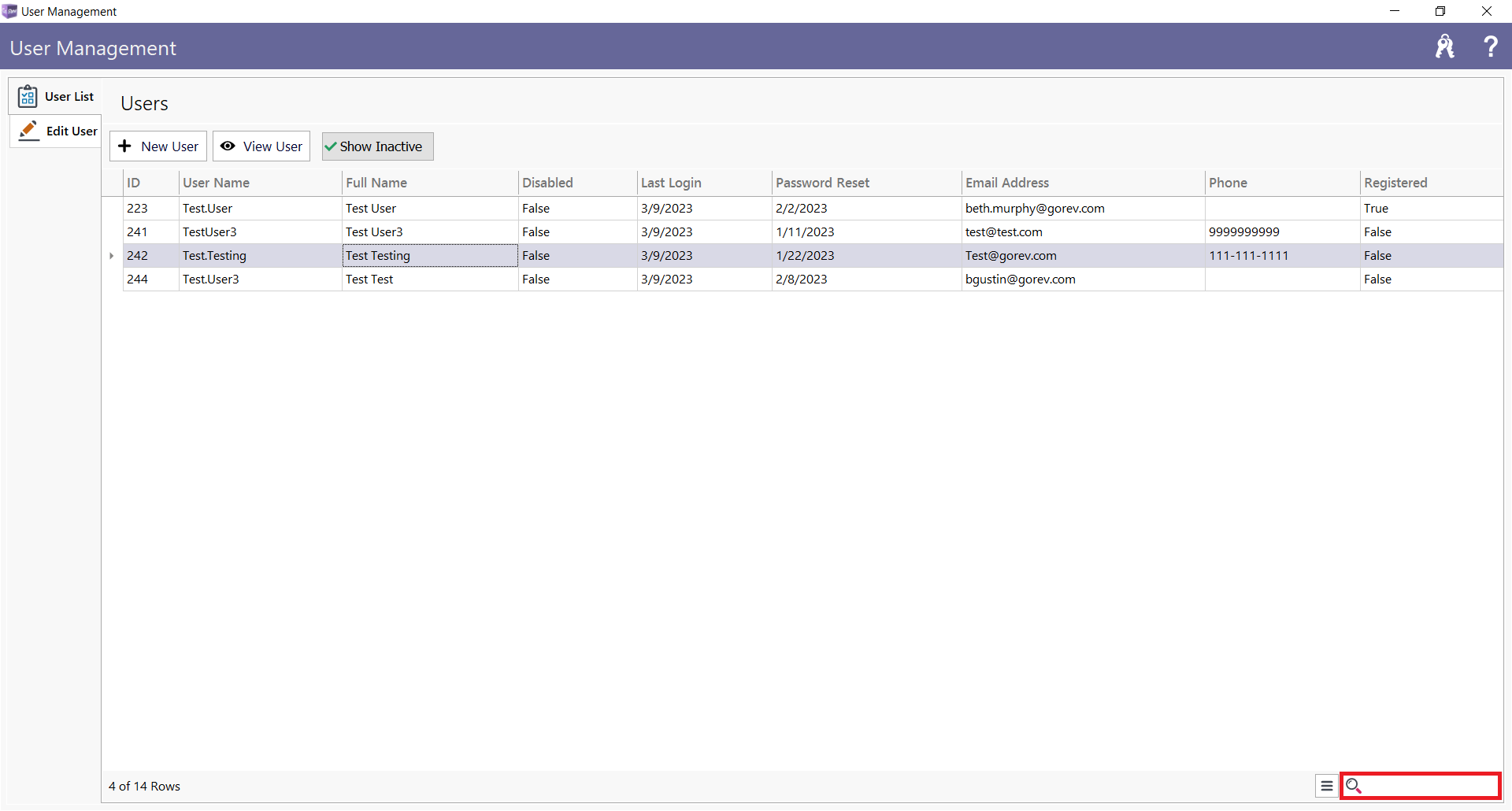Sort by Password Reset column header
The image size is (1512, 811).
pos(866,183)
